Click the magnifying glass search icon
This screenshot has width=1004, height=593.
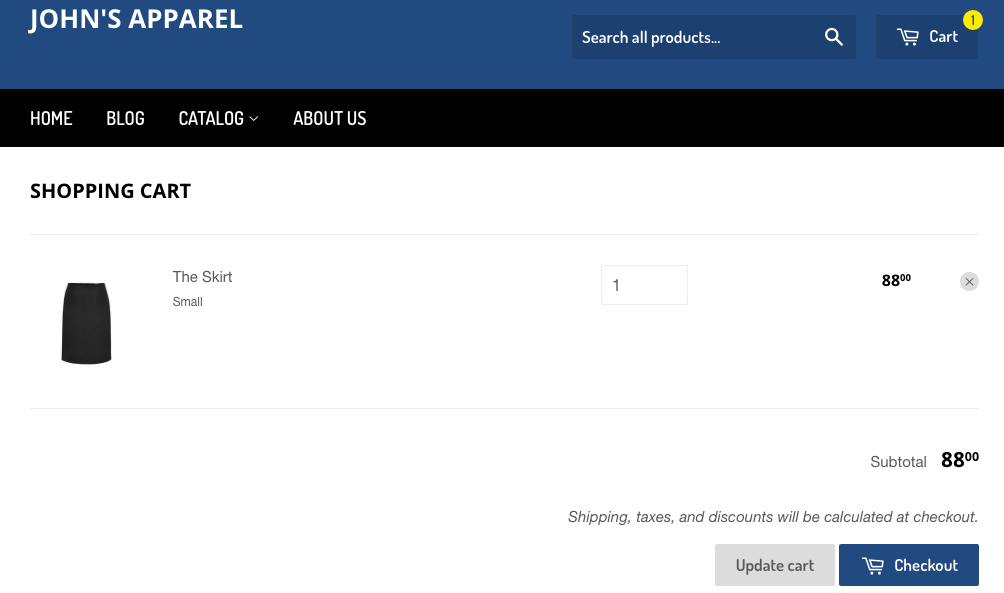pyautogui.click(x=833, y=37)
